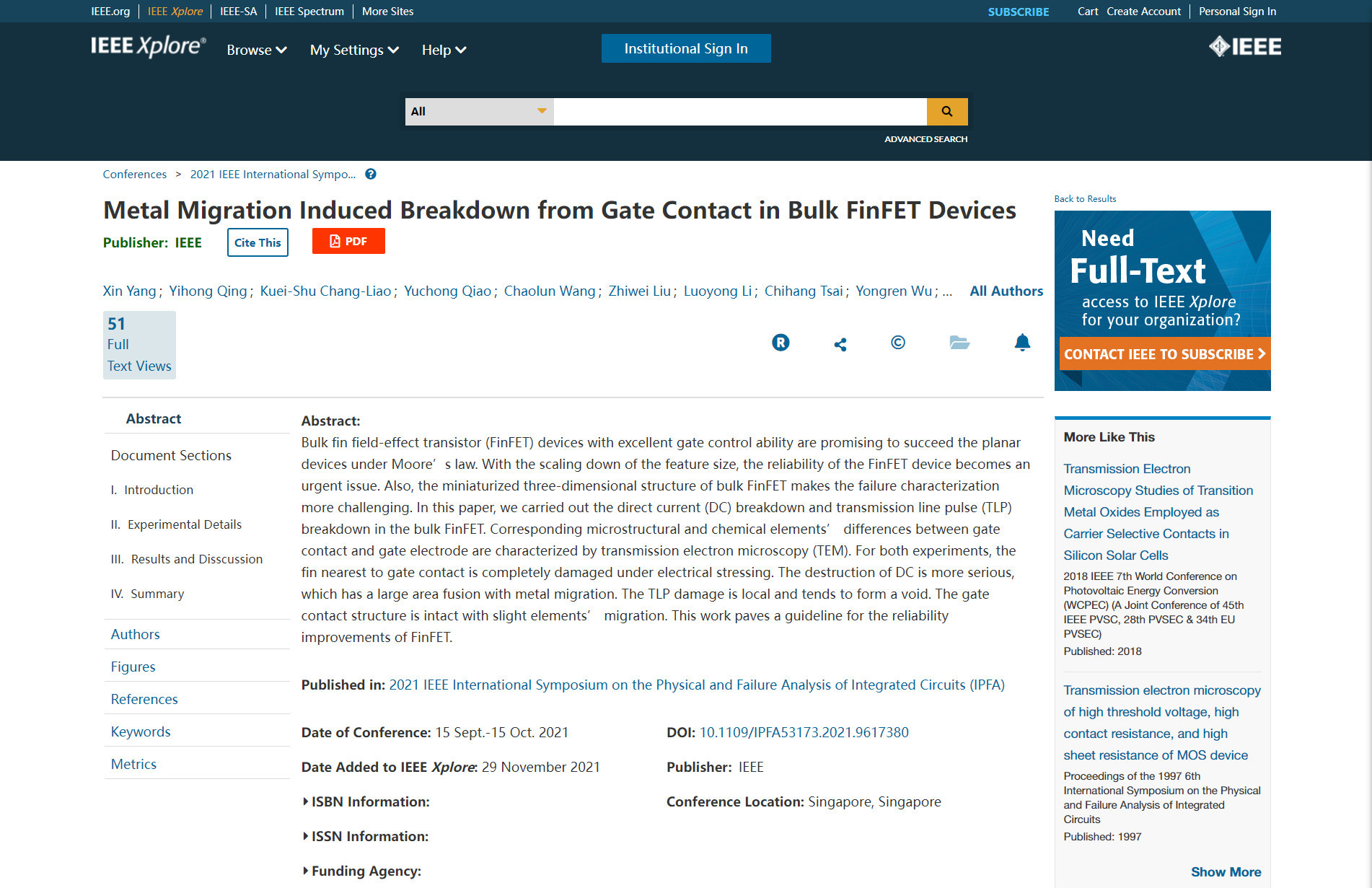
Task: Click Contact IEEE to Subscribe banner button
Action: 1165,354
